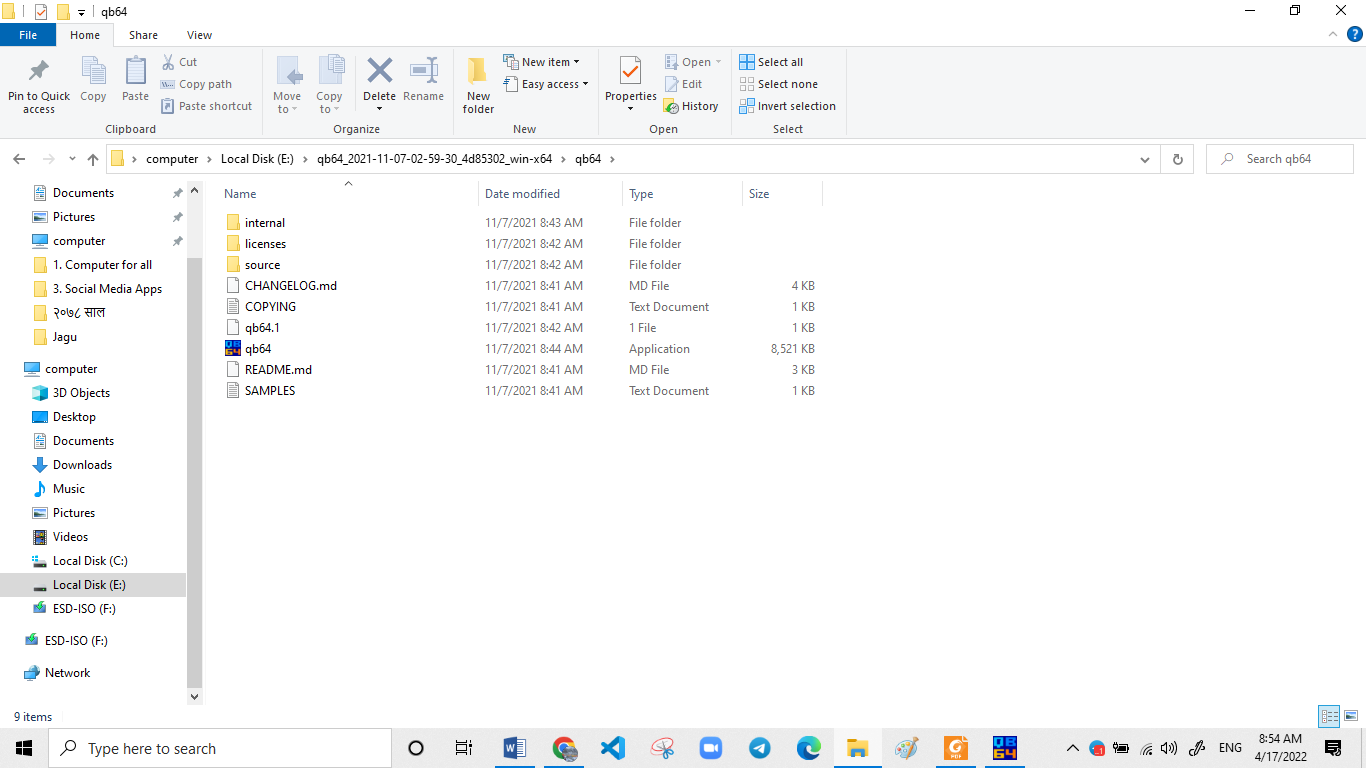1366x768 pixels.
Task: Open the Zoom app from taskbar
Action: (711, 748)
